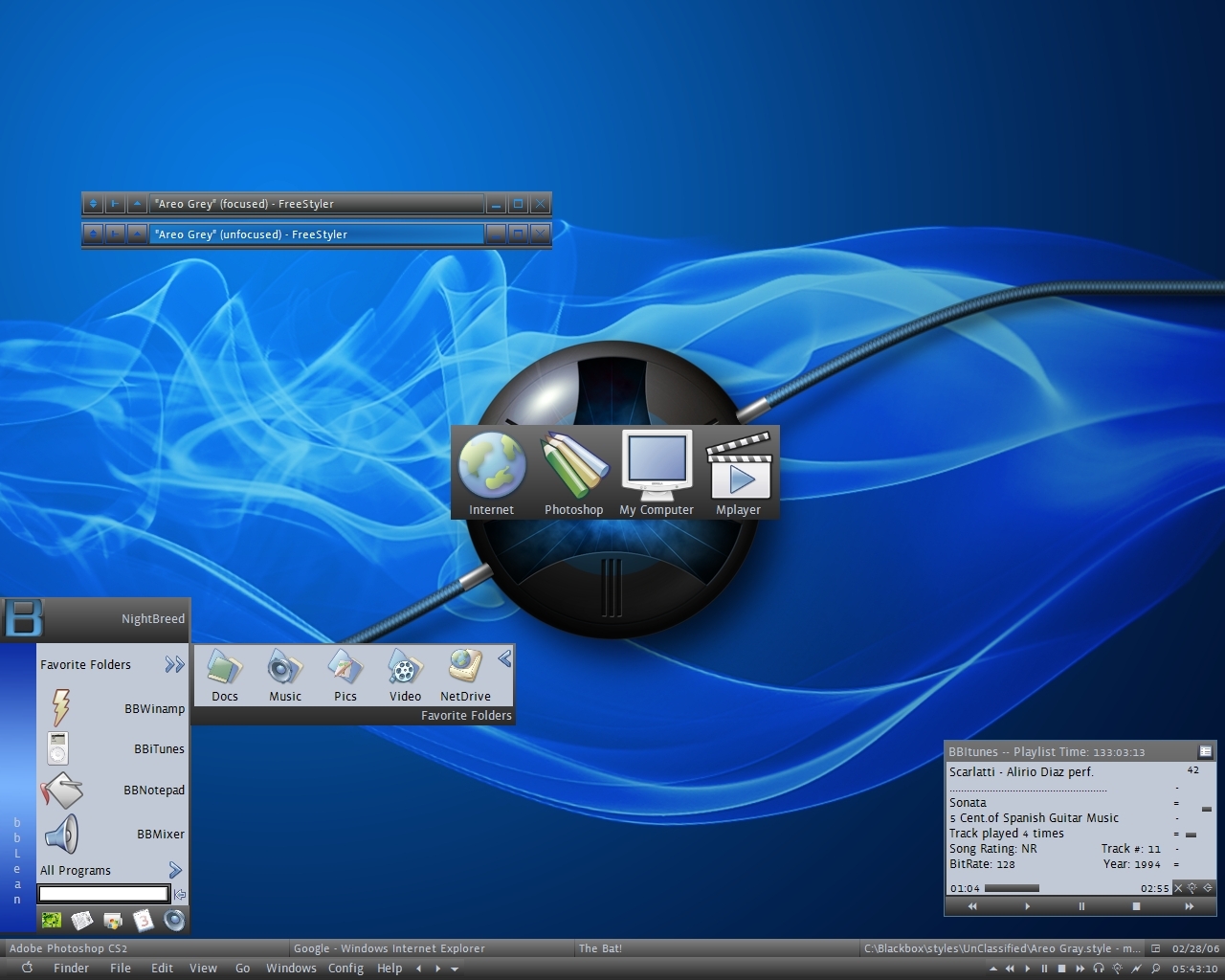This screenshot has height=980, width=1225.
Task: Open the File menu
Action: [121, 969]
